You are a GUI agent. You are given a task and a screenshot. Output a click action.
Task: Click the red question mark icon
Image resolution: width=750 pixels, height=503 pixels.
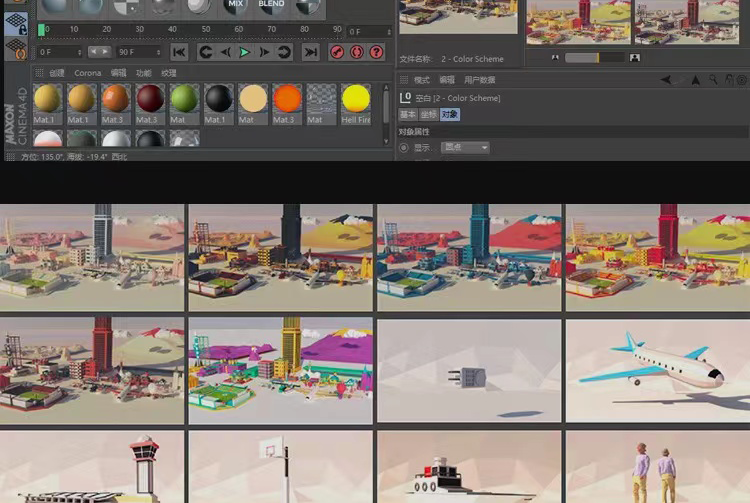376,52
